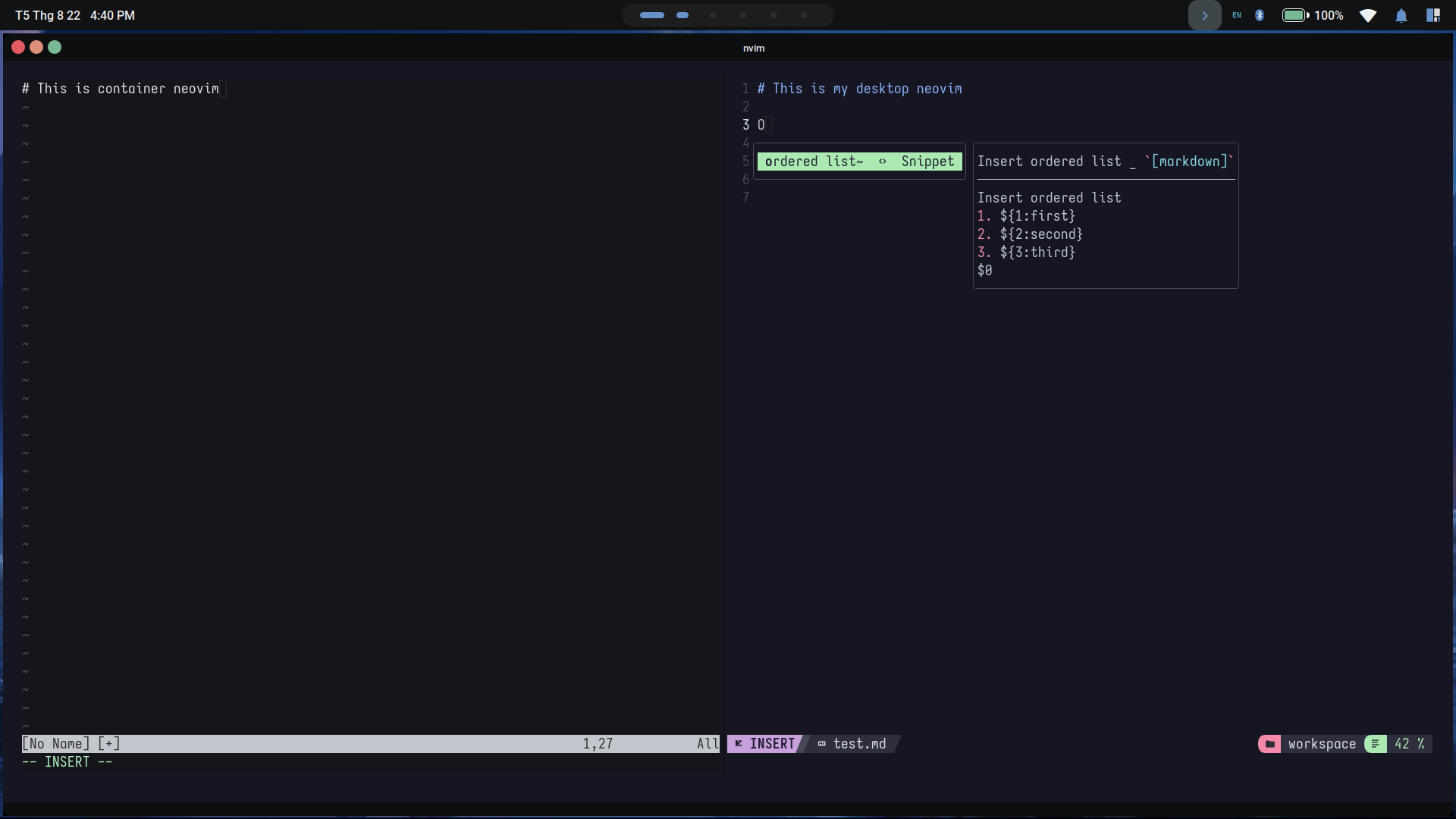The width and height of the screenshot is (1456, 819).
Task: Open the EN keyboard layout indicator
Action: pyautogui.click(x=1237, y=15)
